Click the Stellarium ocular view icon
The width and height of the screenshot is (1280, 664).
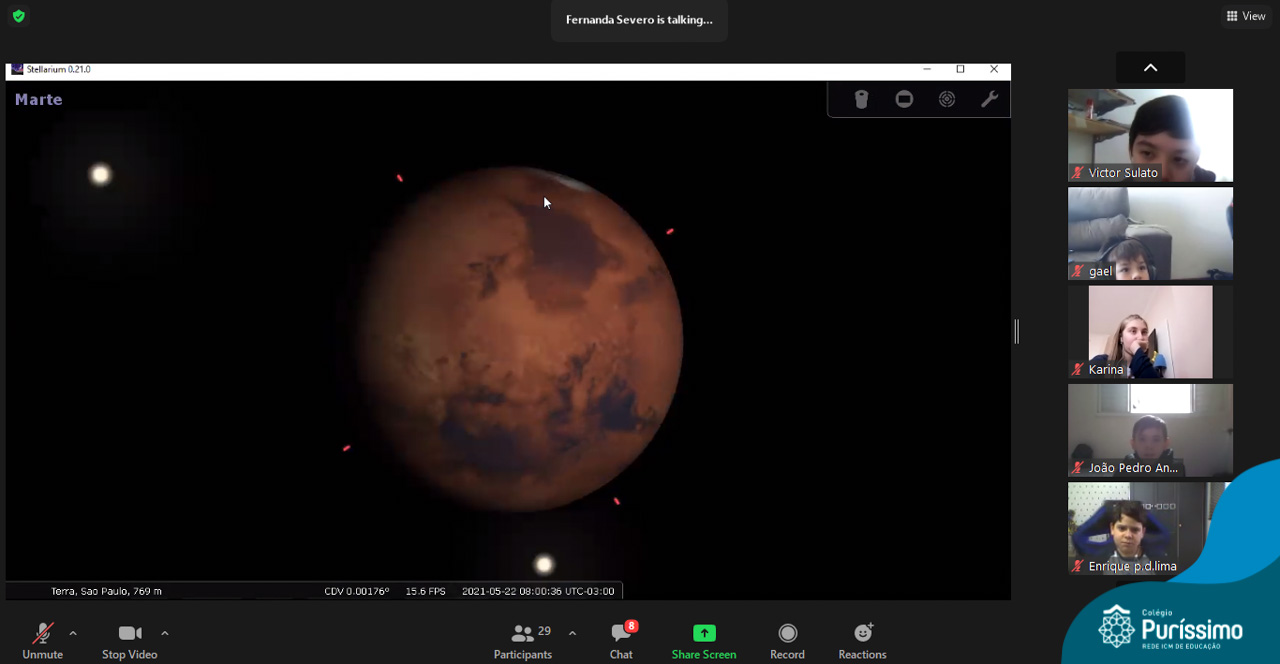point(861,99)
